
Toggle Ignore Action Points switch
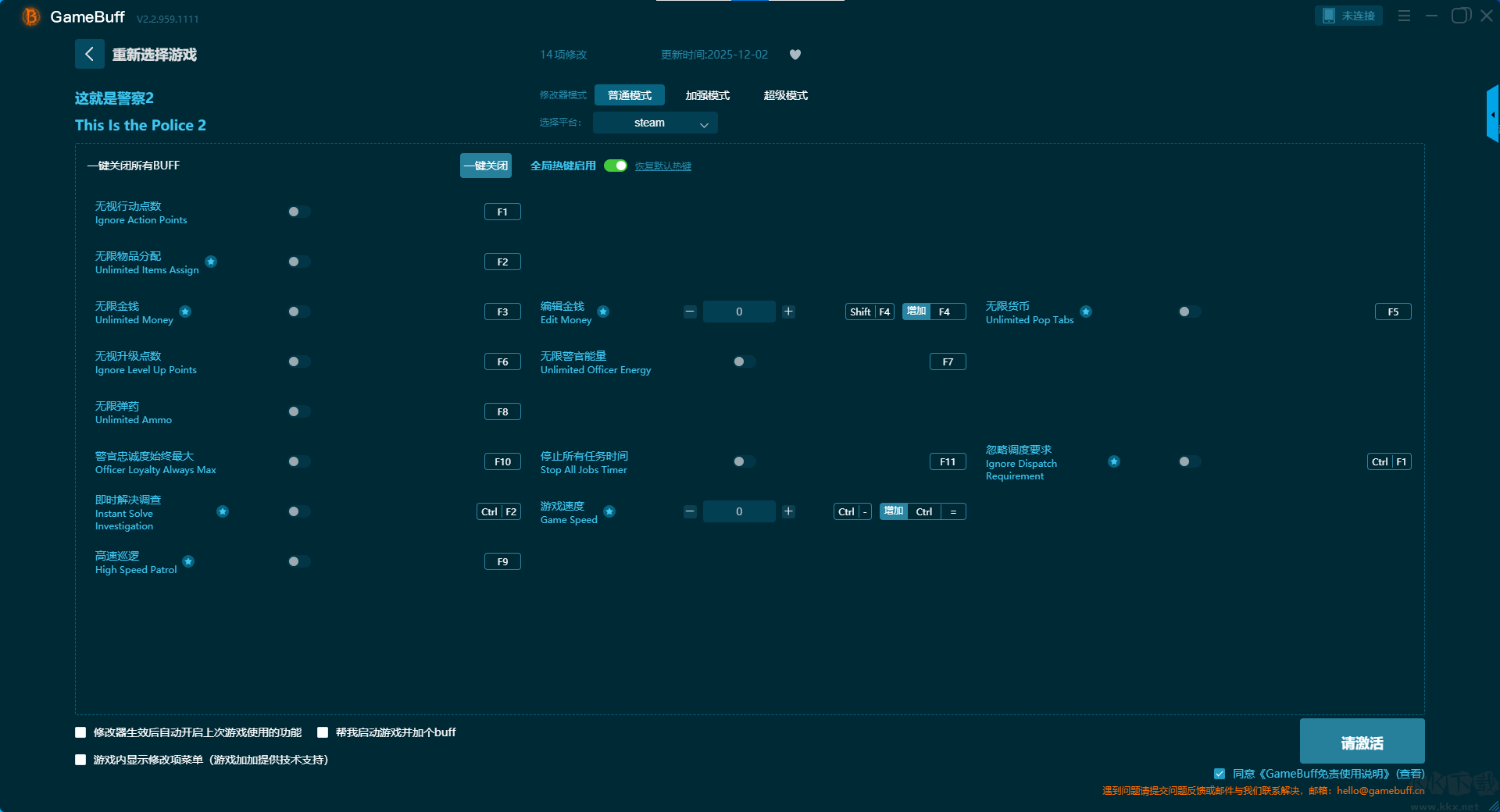298,212
